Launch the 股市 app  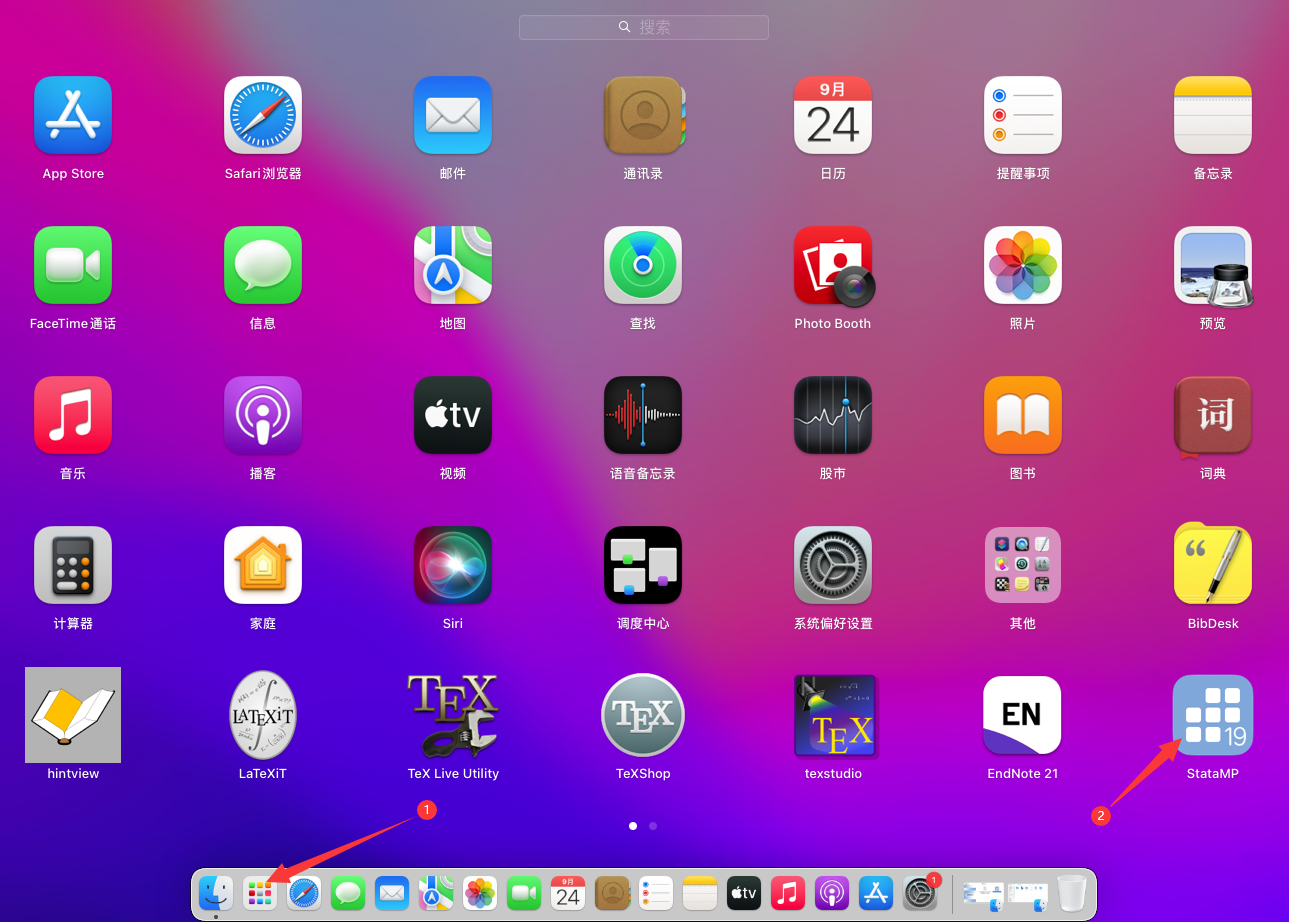833,415
